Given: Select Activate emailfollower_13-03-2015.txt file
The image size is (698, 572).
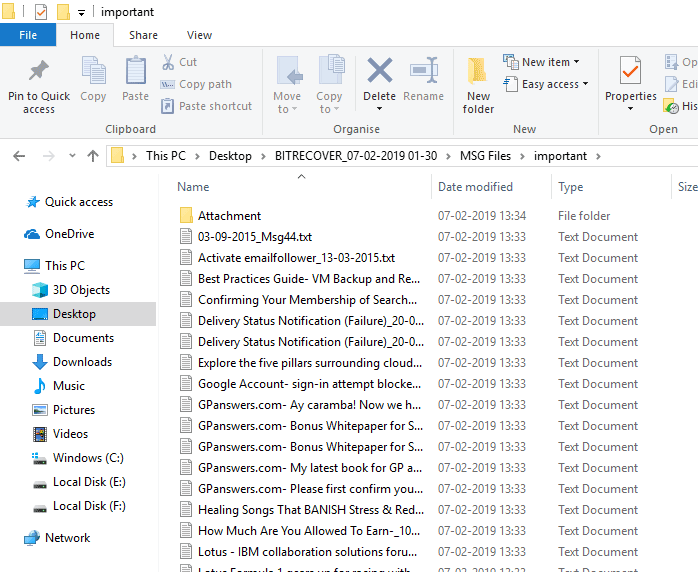Looking at the screenshot, I should (296, 258).
